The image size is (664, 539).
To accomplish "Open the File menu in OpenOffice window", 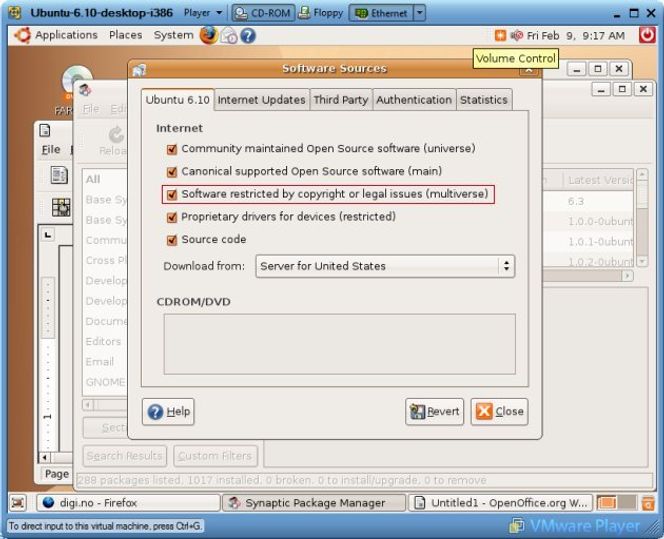I will tap(51, 149).
